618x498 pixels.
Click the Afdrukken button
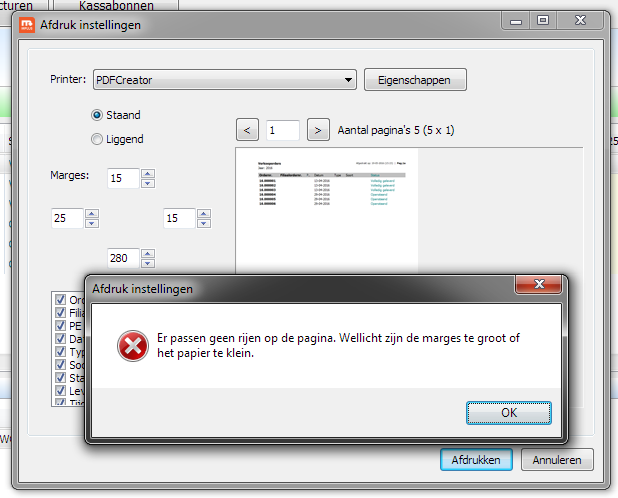[476, 459]
